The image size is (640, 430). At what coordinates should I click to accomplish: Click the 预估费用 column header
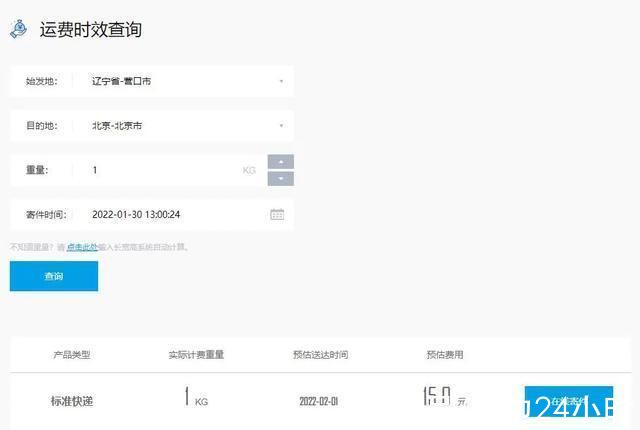(445, 355)
